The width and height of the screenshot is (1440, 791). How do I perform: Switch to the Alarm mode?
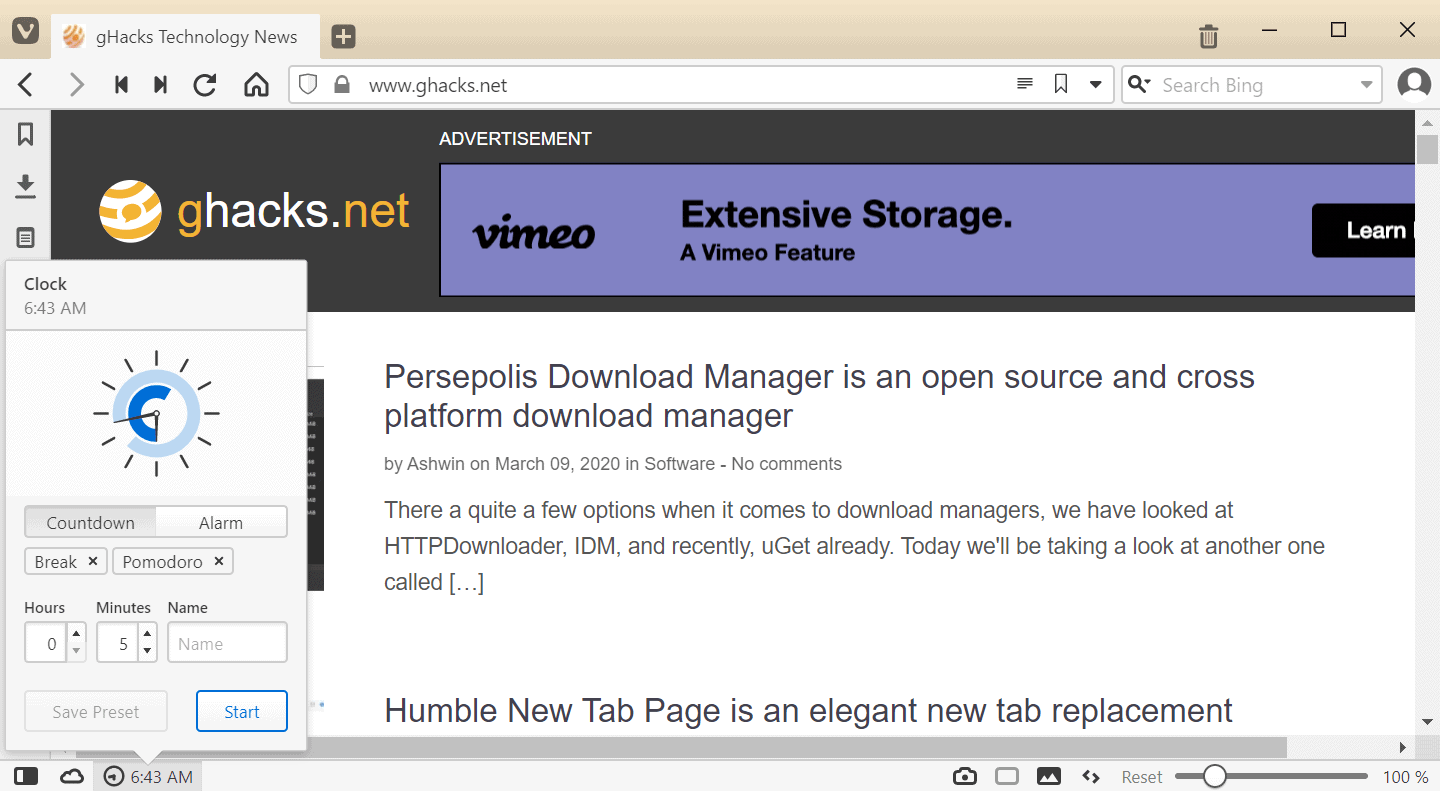[x=221, y=522]
